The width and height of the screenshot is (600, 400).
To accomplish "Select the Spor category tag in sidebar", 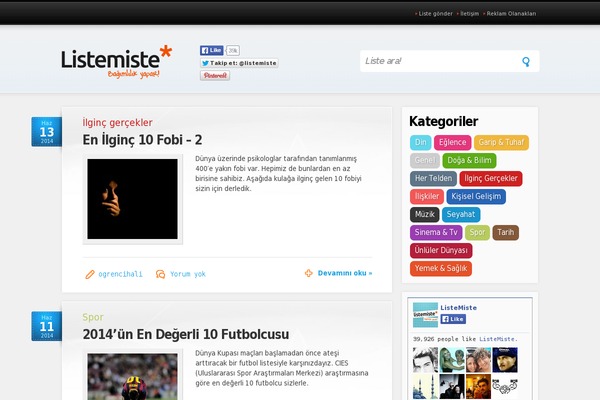I will [x=477, y=232].
